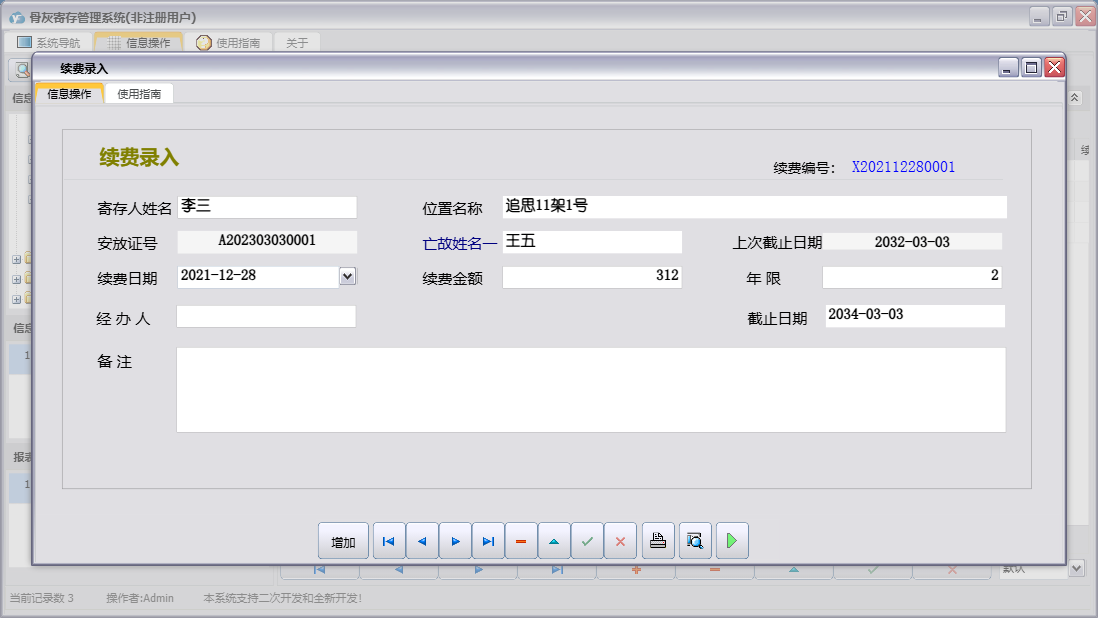1098x618 pixels.
Task: Print the renewal record
Action: click(658, 541)
